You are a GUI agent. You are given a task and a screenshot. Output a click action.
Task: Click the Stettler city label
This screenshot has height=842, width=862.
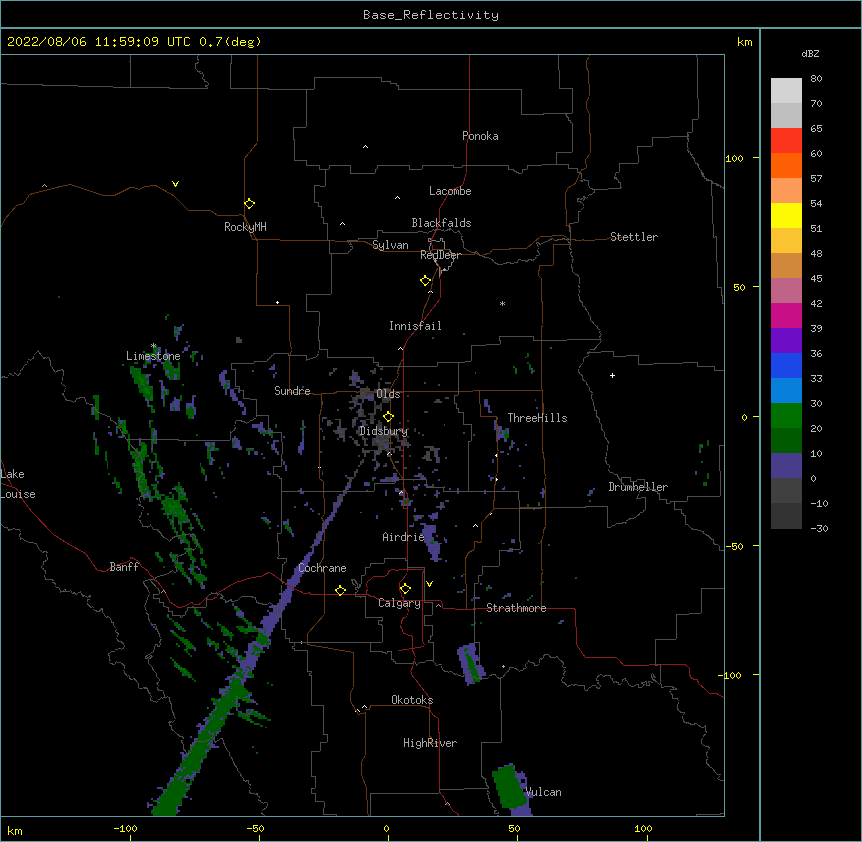[633, 237]
